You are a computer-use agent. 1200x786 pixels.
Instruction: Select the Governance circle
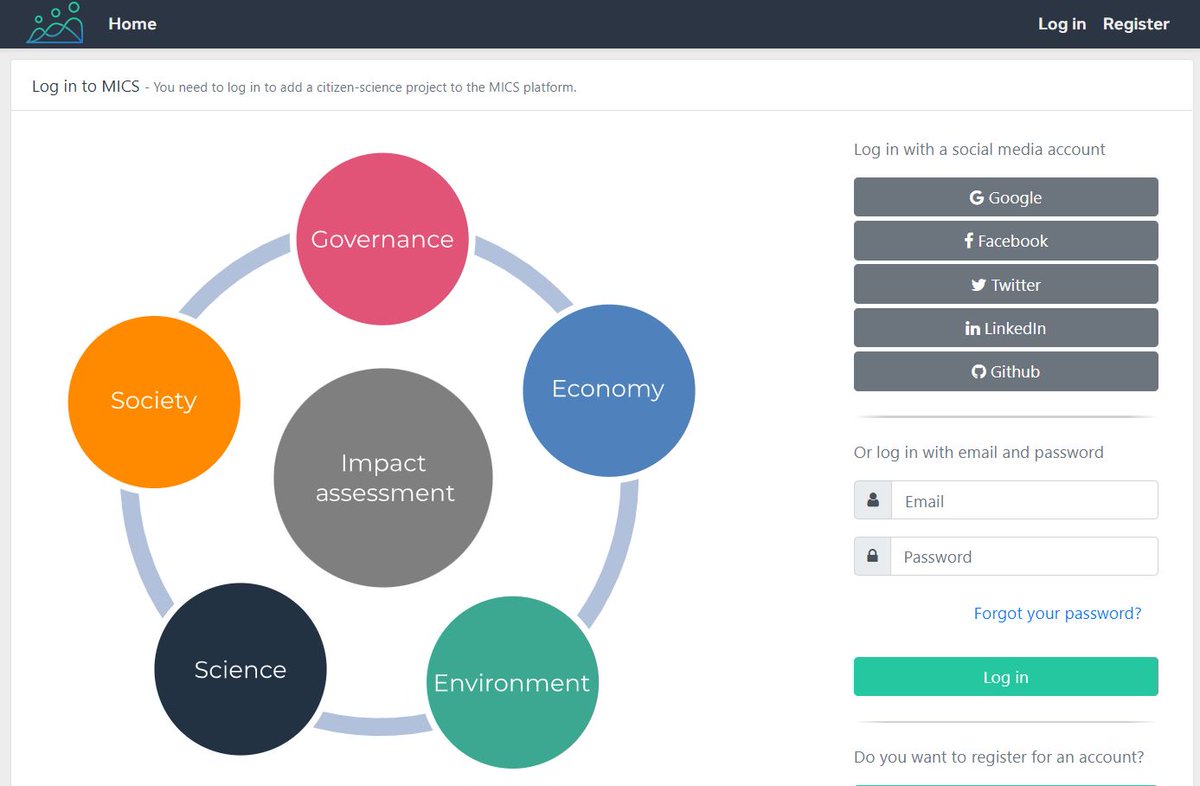382,239
